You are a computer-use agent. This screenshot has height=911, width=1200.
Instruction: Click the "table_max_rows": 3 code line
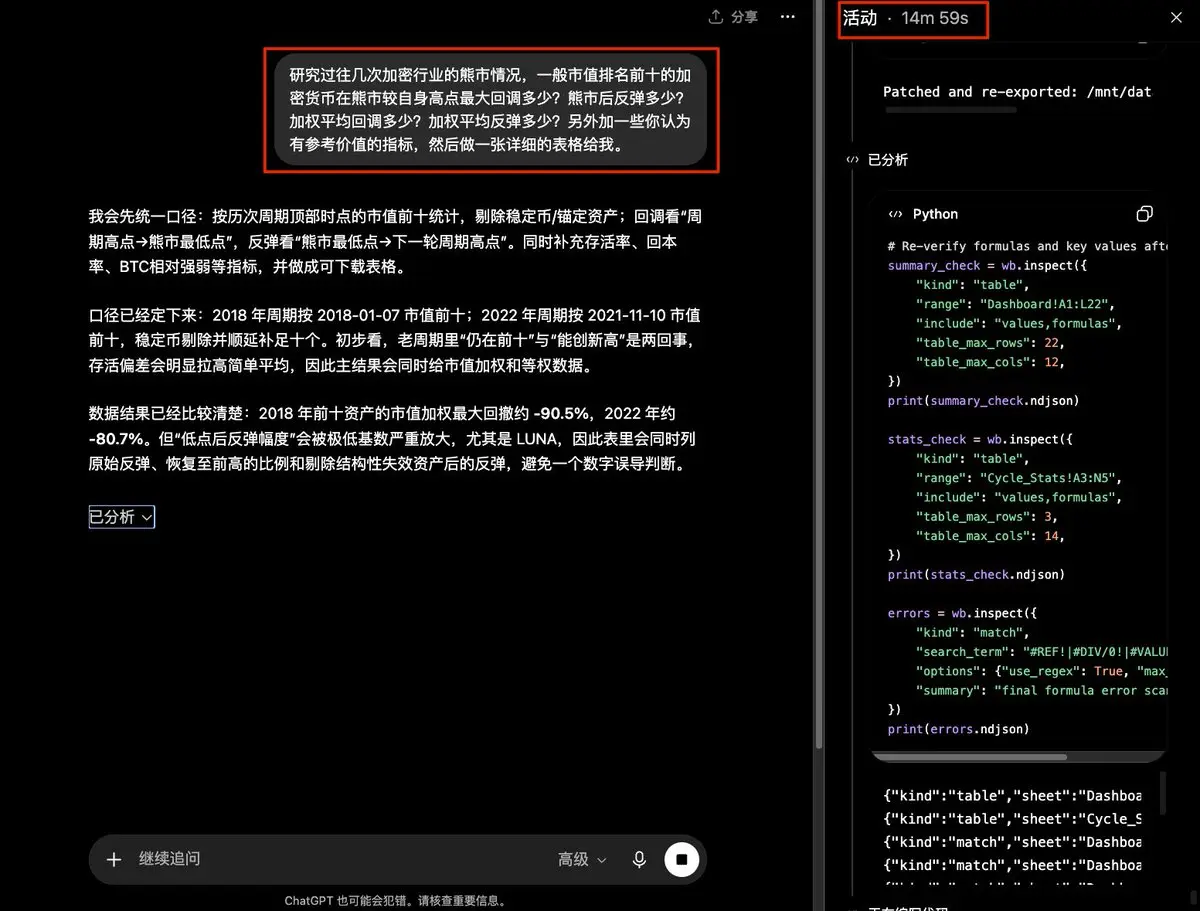click(x=986, y=516)
